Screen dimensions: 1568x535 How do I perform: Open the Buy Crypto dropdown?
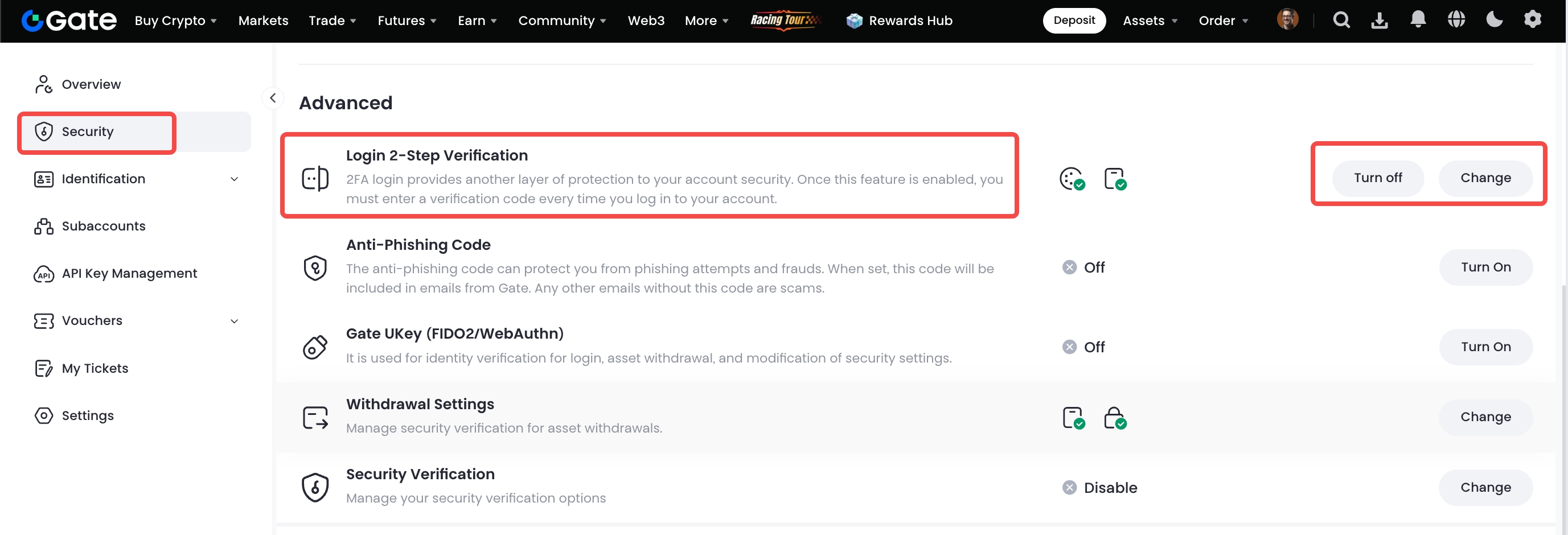pyautogui.click(x=175, y=20)
